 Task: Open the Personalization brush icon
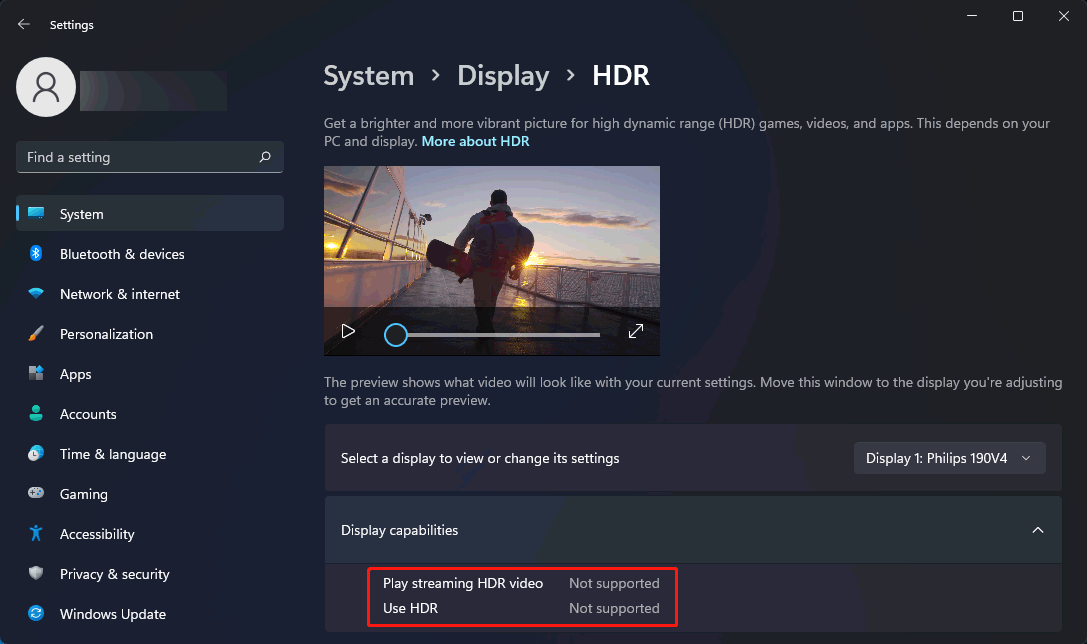click(36, 334)
